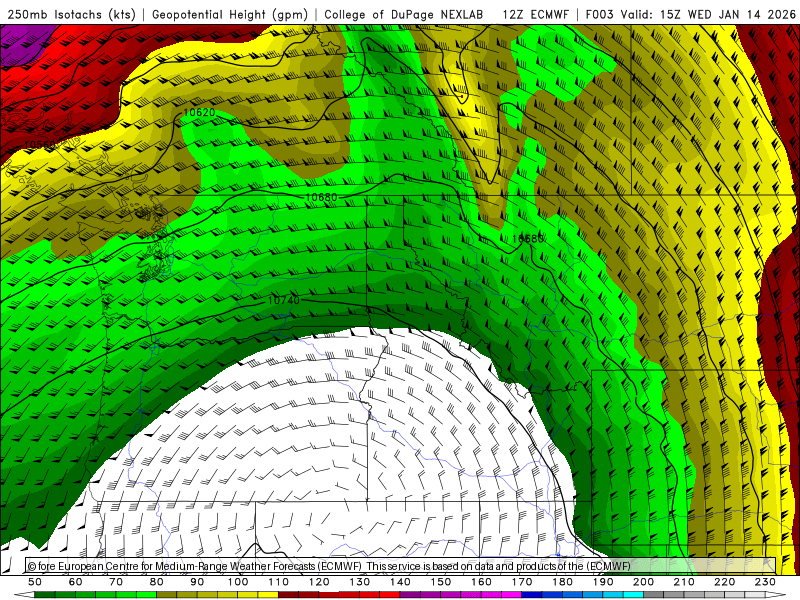The height and width of the screenshot is (600, 800).
Task: Click the '250mb Isotachs (kts)' title text
Action: pos(72,15)
